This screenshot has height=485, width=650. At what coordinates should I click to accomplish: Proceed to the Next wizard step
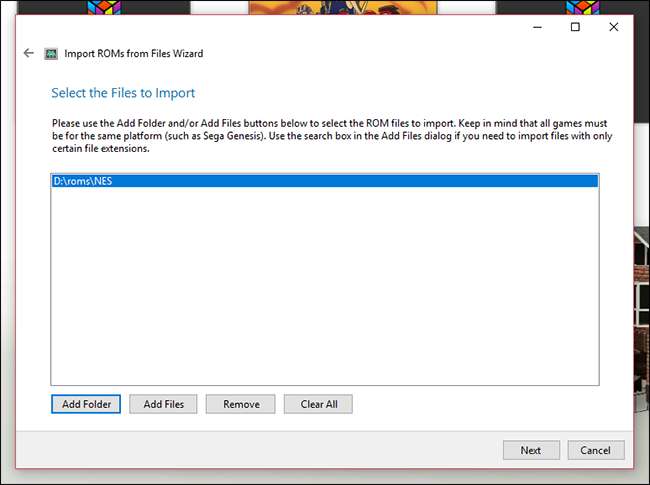(531, 450)
